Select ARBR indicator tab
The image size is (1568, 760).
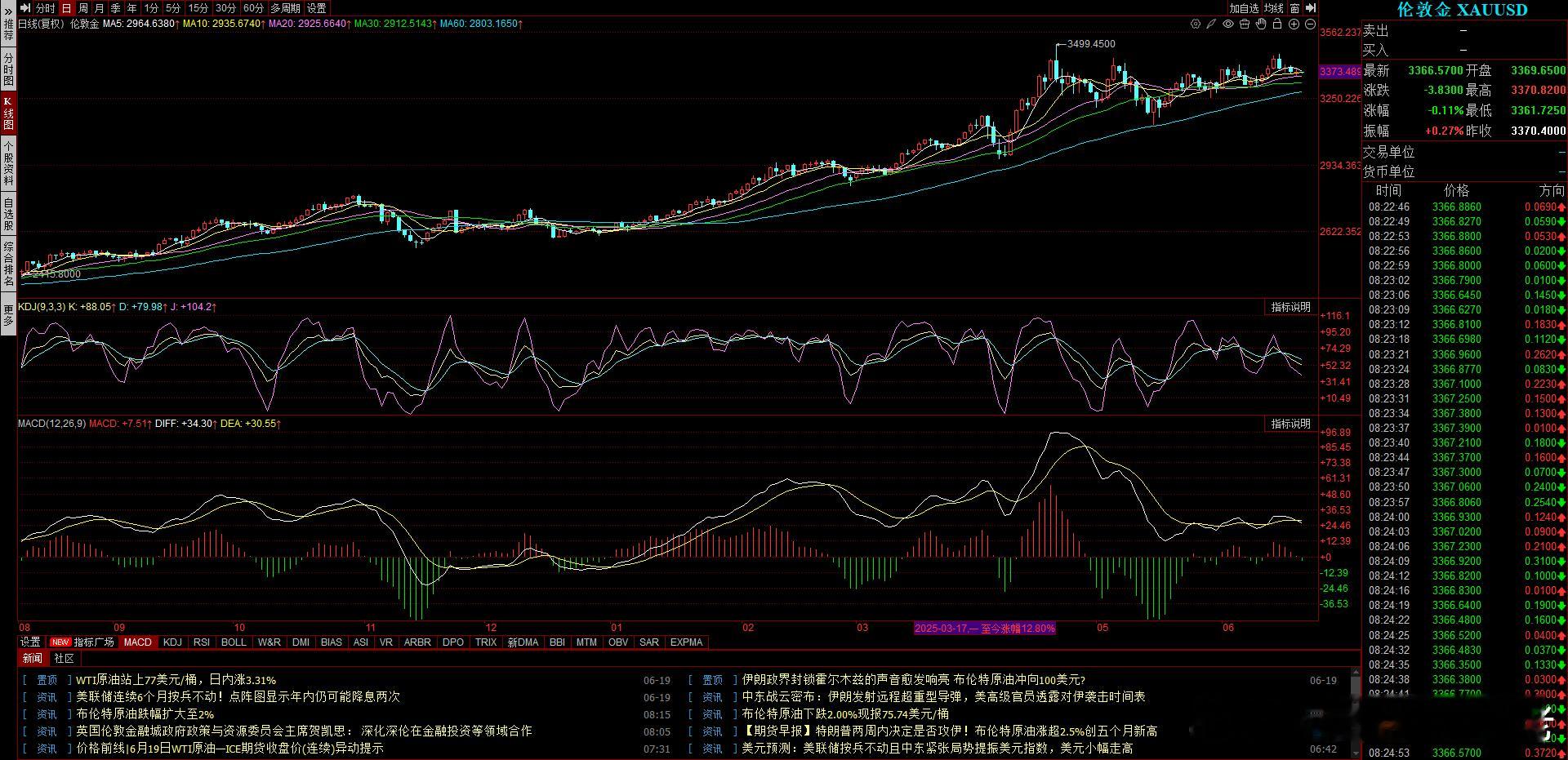click(417, 642)
